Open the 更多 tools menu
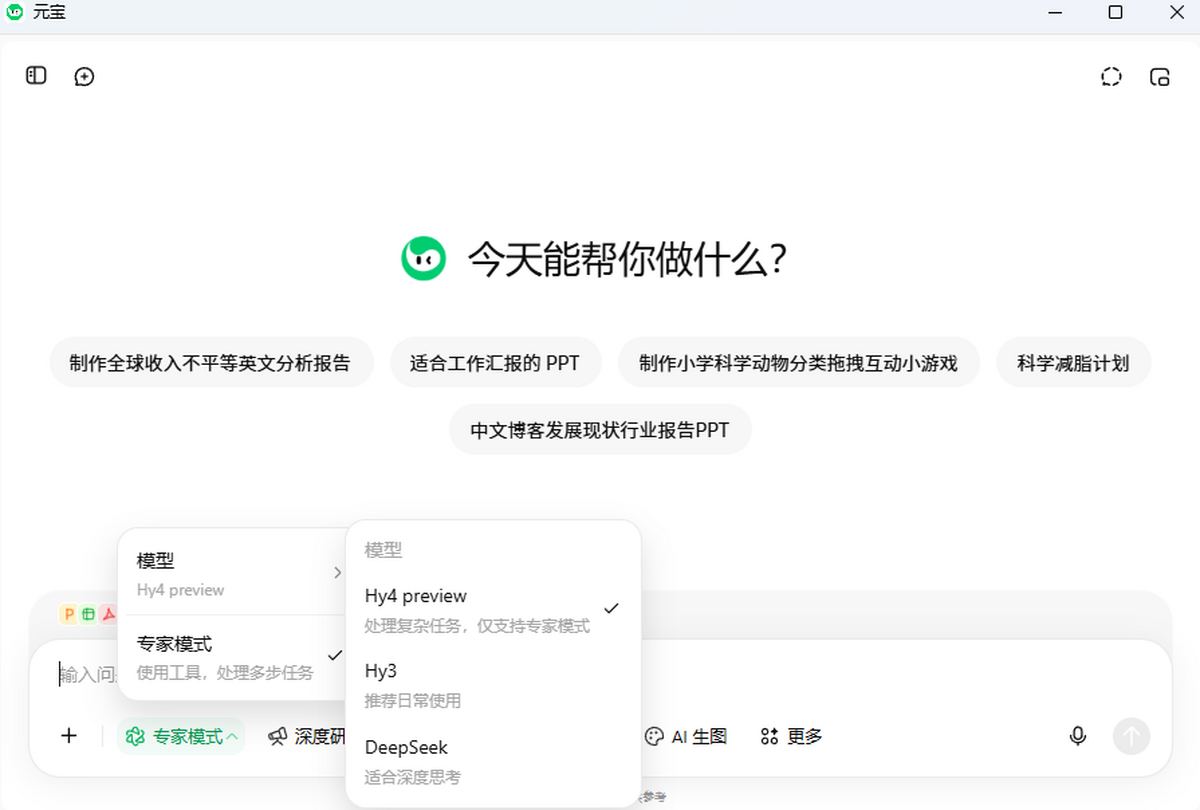This screenshot has width=1200, height=810. click(791, 737)
